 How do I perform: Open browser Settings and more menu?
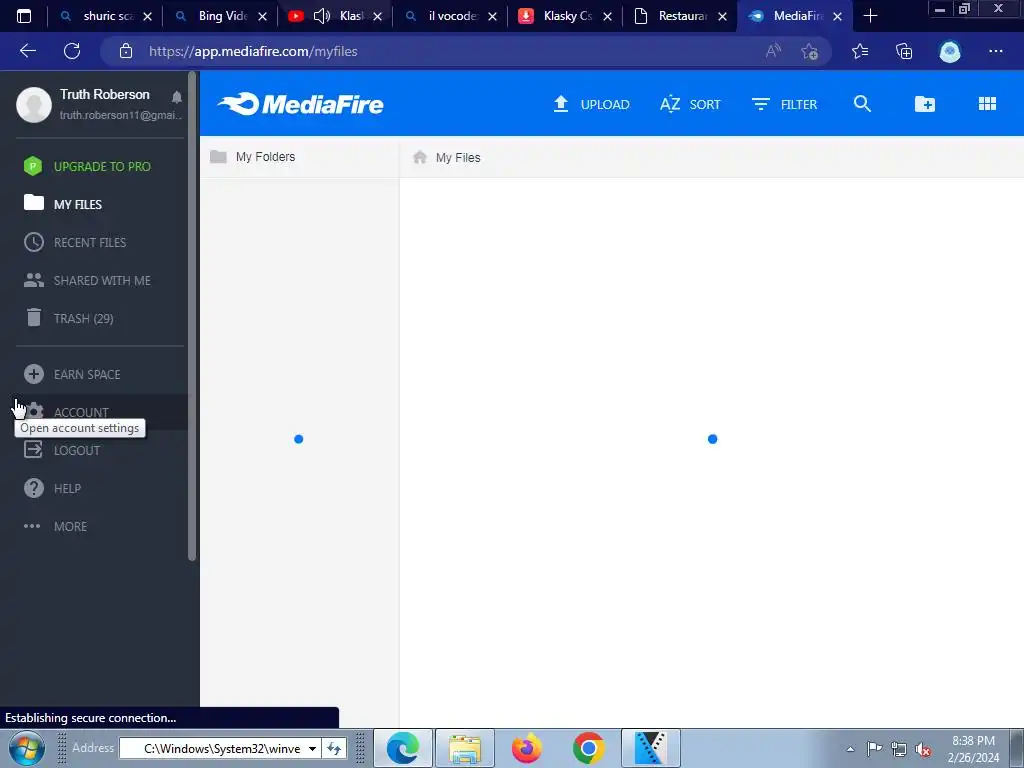[x=995, y=51]
